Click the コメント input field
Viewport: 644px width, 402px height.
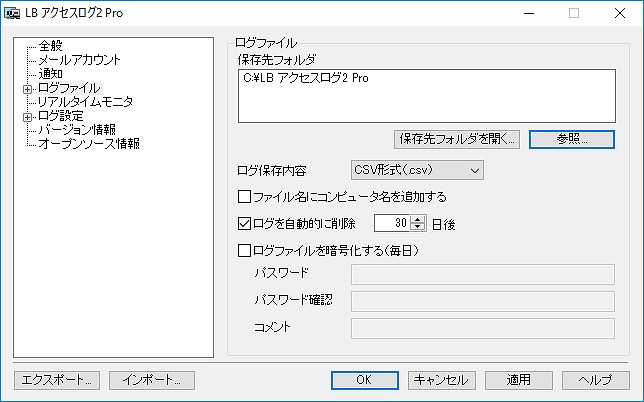pyautogui.click(x=483, y=328)
